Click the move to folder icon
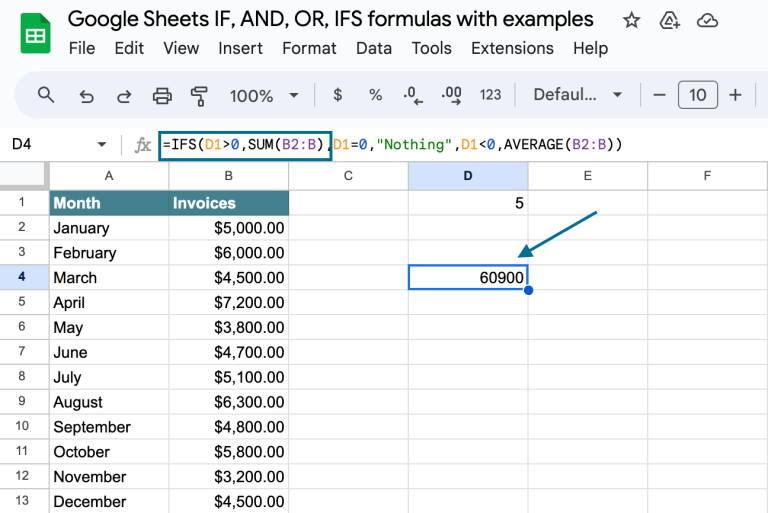 tap(670, 20)
